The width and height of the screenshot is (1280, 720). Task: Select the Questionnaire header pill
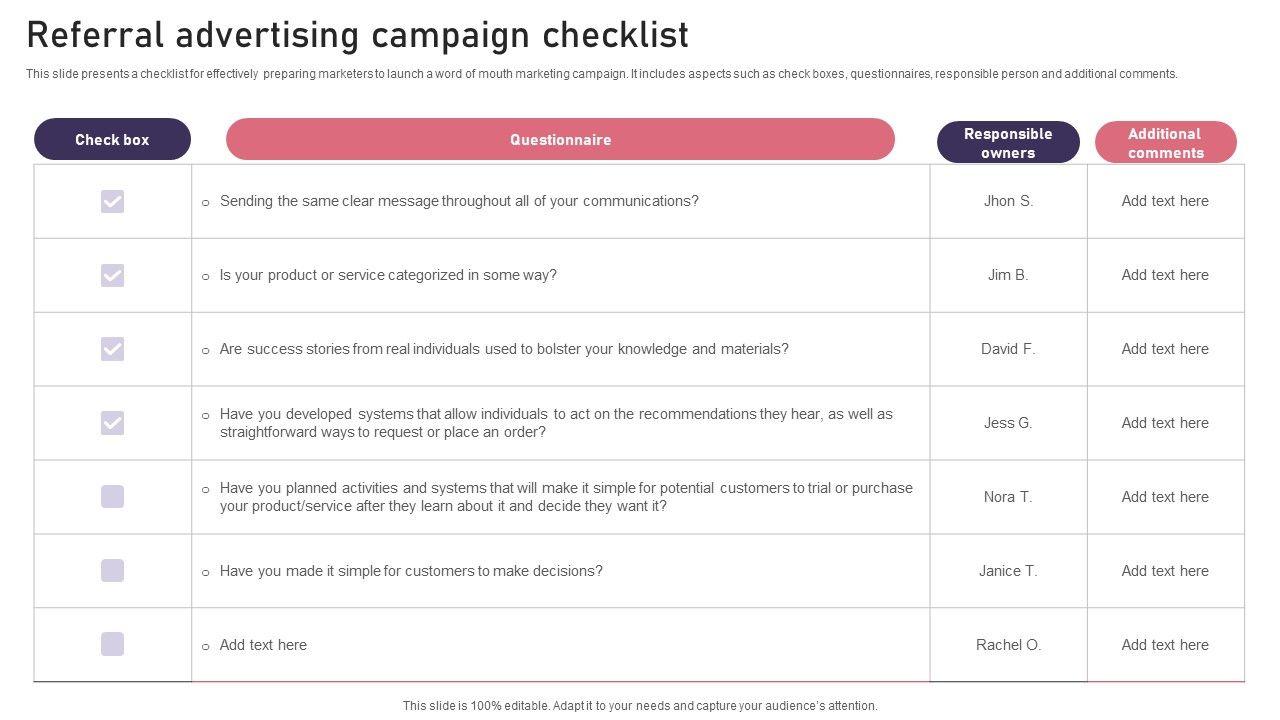tap(560, 140)
